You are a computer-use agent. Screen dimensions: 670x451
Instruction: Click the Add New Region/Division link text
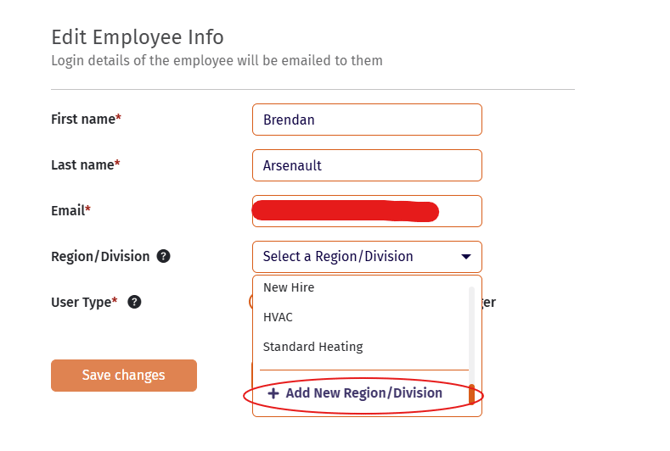point(364,393)
